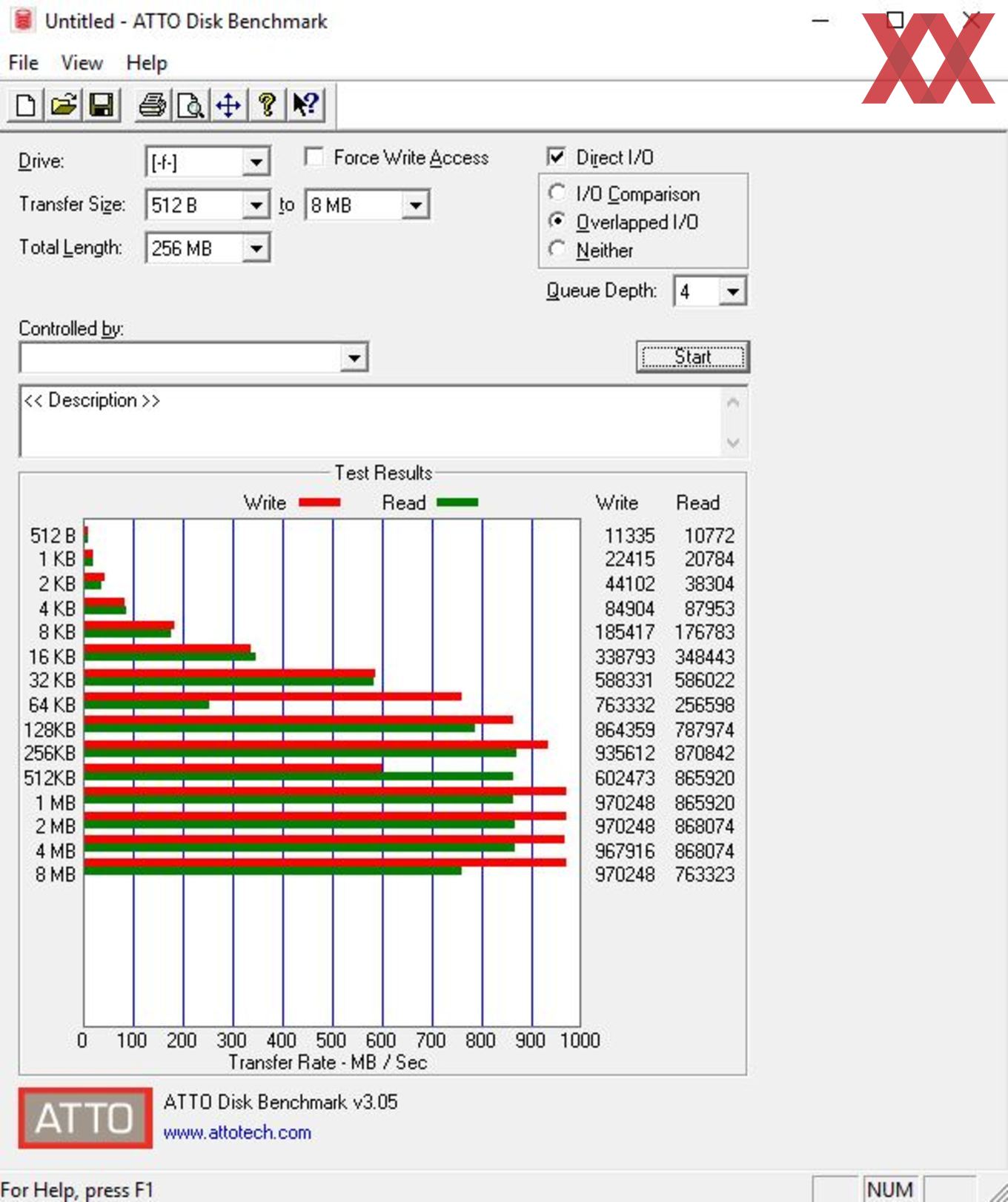Image resolution: width=1008 pixels, height=1202 pixels.
Task: Open the Total Length 256 MB dropdown
Action: pos(256,248)
